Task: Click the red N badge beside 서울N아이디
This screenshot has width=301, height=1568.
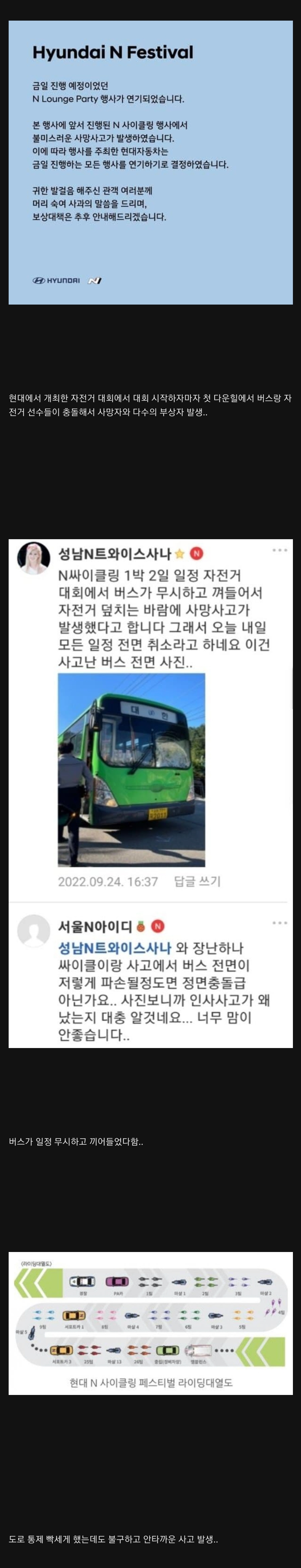Action: pyautogui.click(x=158, y=927)
